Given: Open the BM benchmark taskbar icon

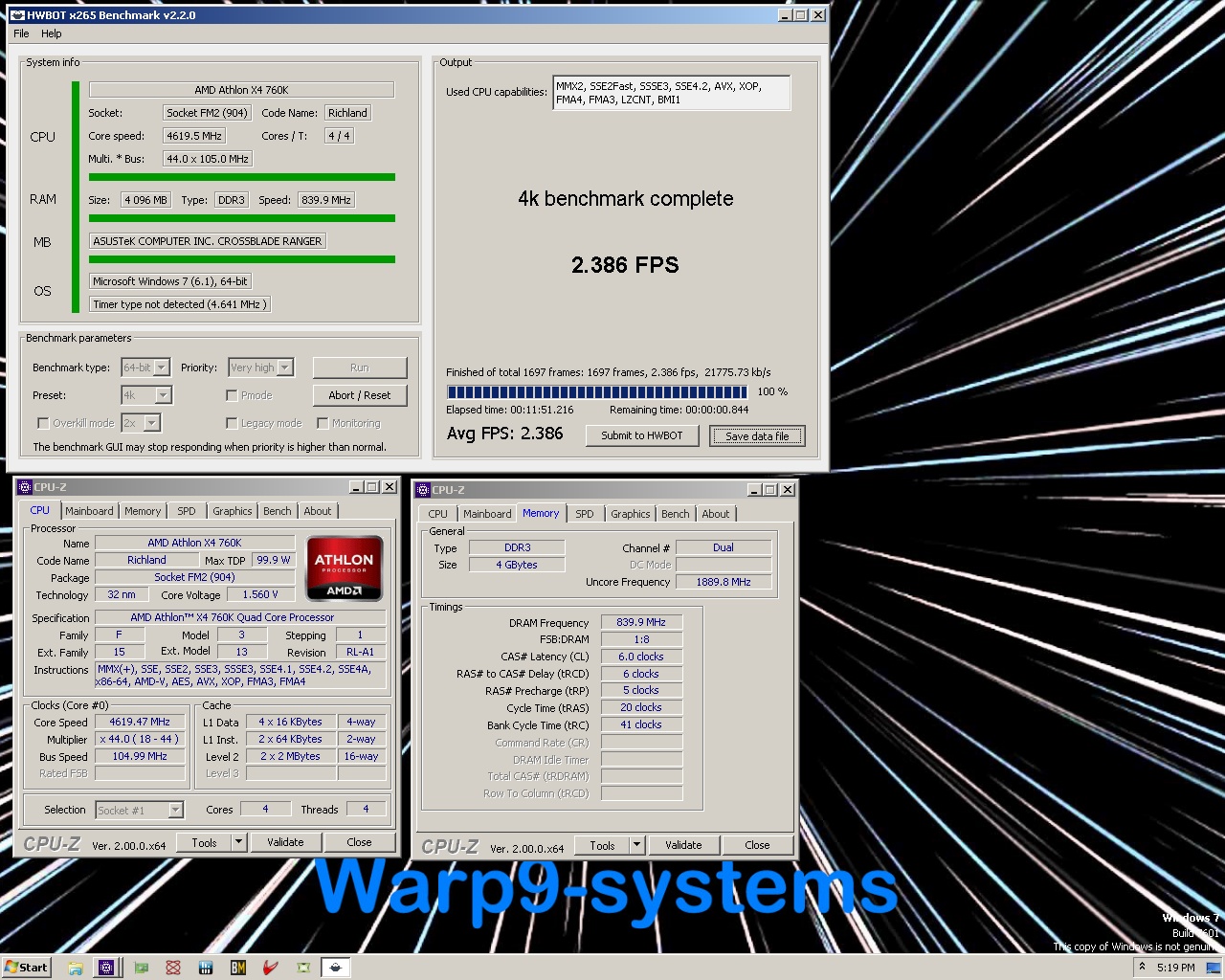Looking at the screenshot, I should coord(238,968).
